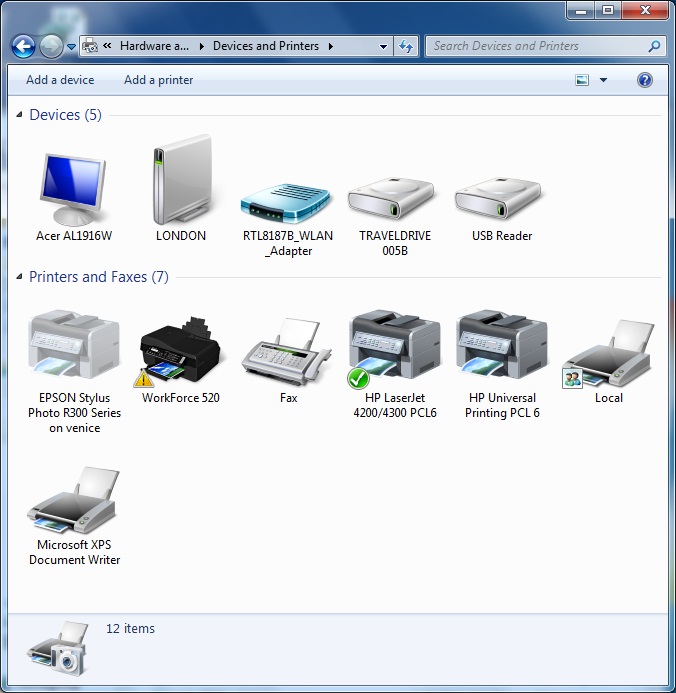The width and height of the screenshot is (676, 693).
Task: Select the Local shared printer icon
Action: [x=608, y=354]
